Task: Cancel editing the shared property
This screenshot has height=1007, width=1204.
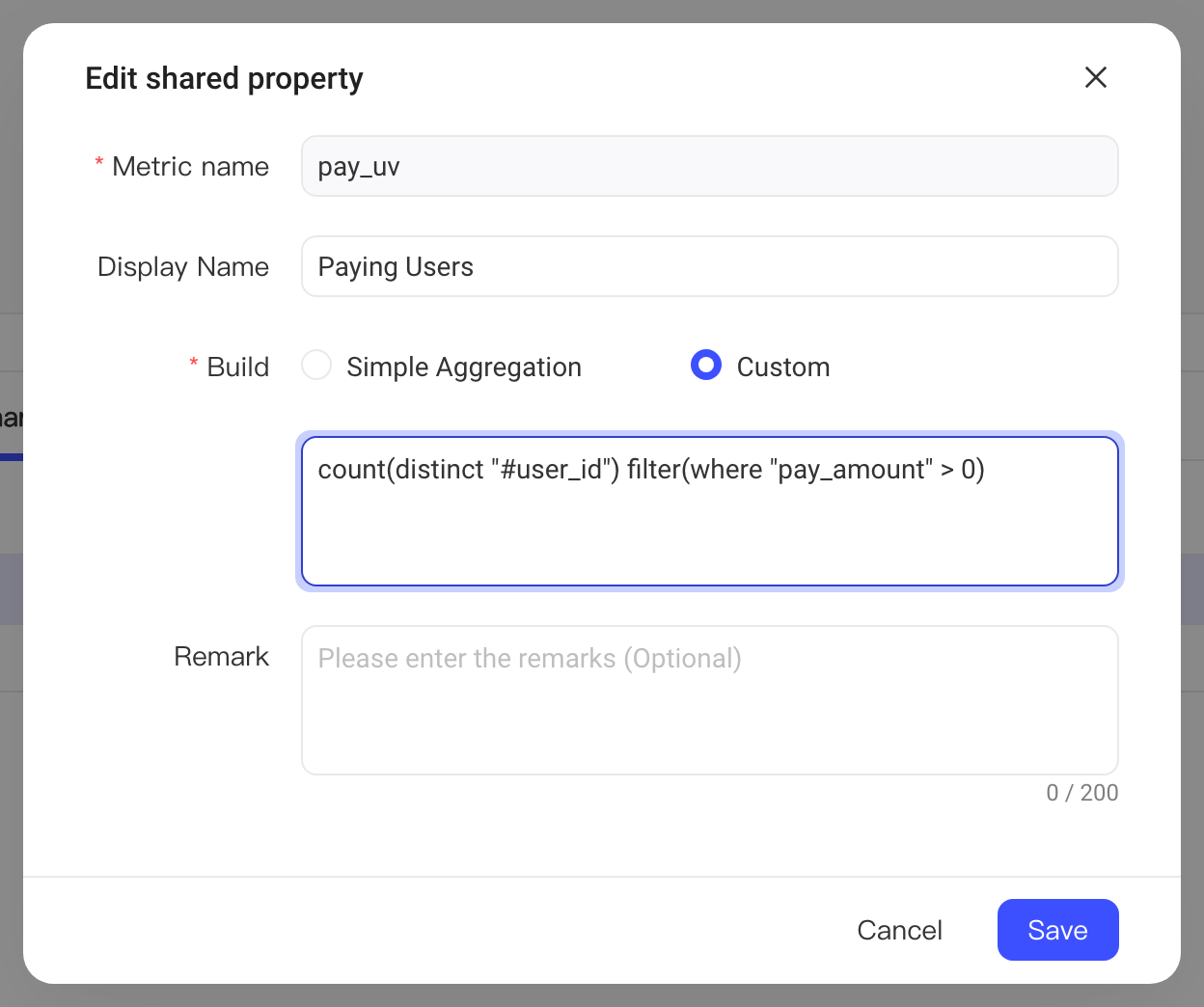Action: [x=900, y=930]
